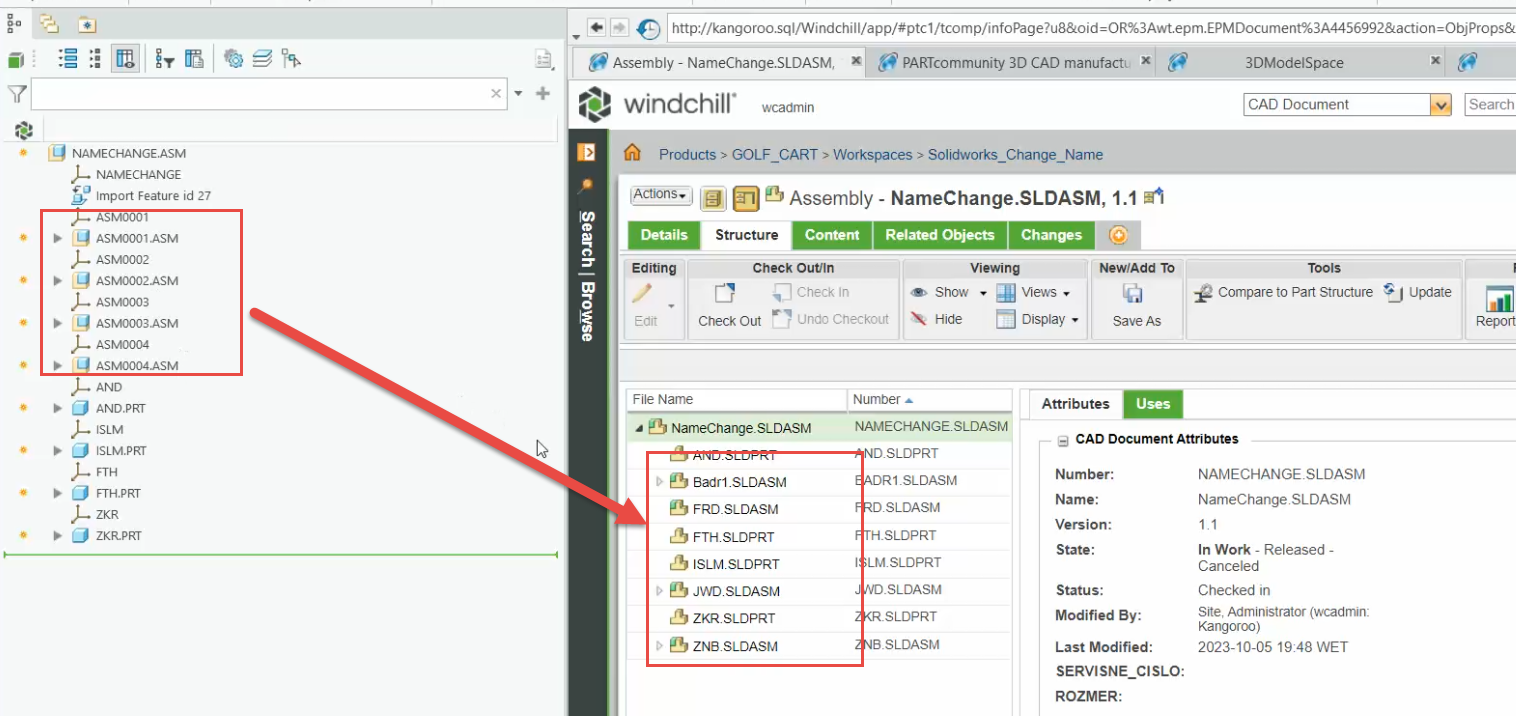Open tree columns settings icon
Image resolution: width=1516 pixels, height=716 pixels.
coord(195,59)
